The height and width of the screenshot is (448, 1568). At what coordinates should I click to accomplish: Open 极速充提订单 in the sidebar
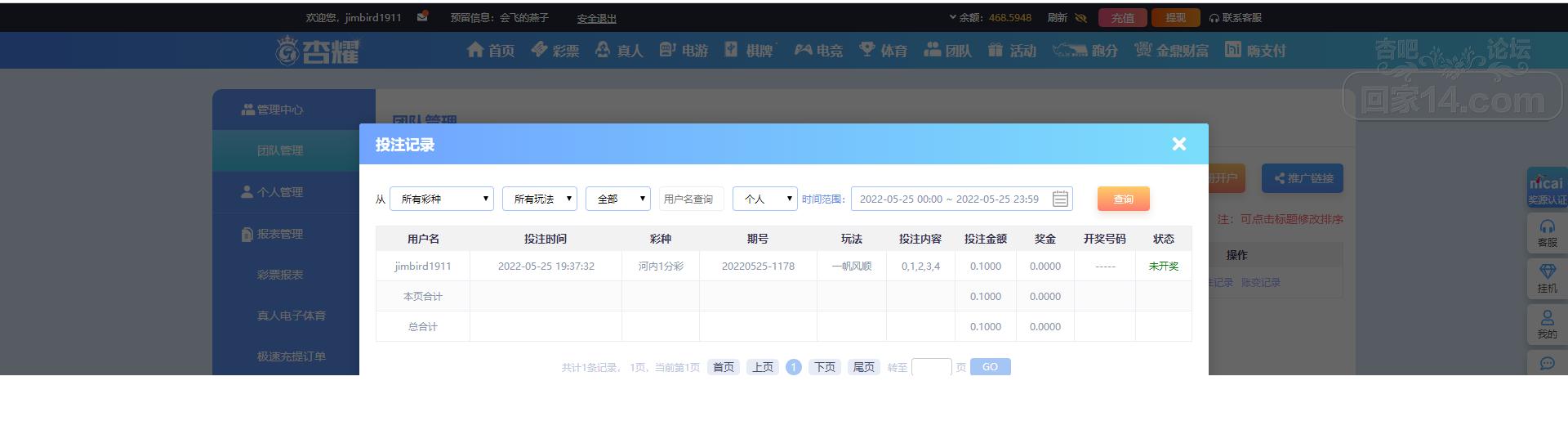(291, 356)
